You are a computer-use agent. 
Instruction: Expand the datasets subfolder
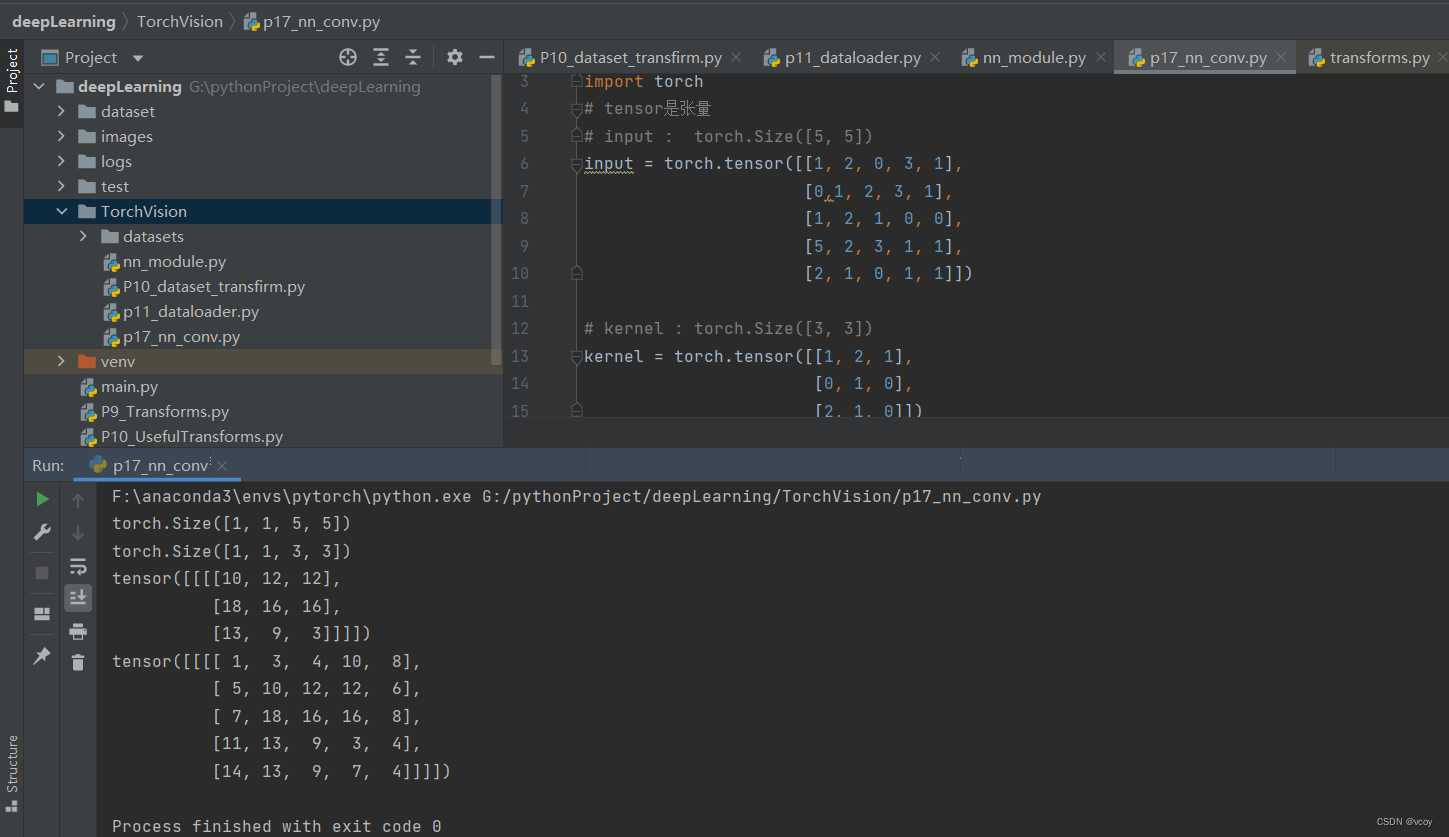tap(84, 236)
